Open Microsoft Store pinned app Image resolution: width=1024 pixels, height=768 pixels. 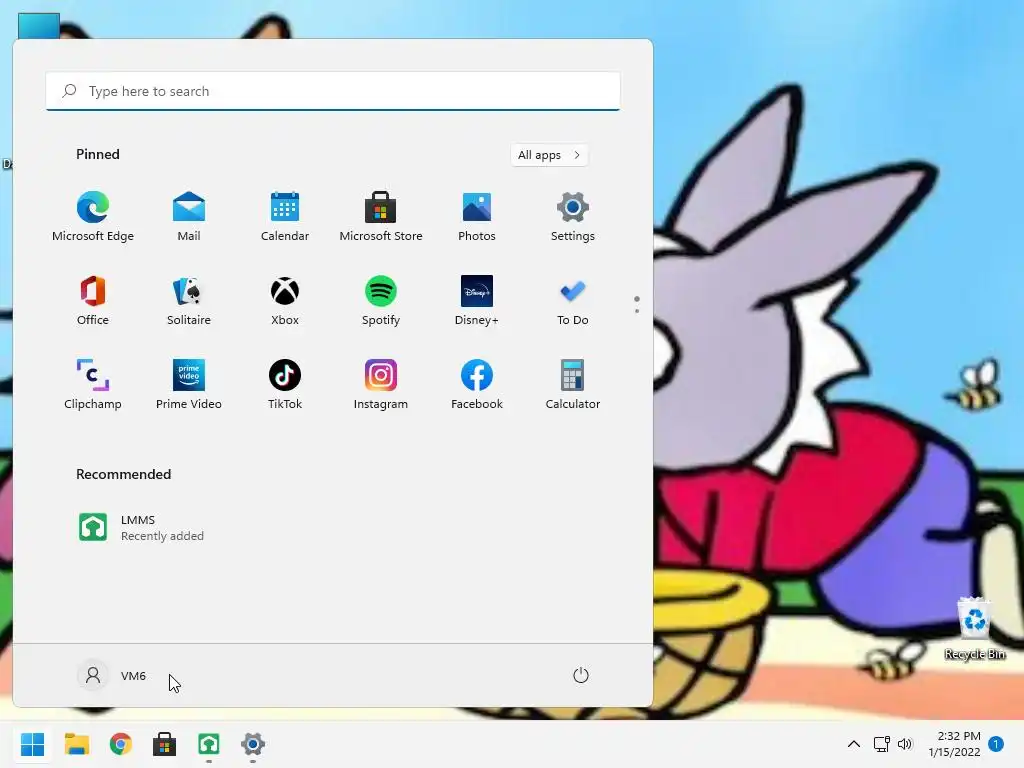(381, 217)
